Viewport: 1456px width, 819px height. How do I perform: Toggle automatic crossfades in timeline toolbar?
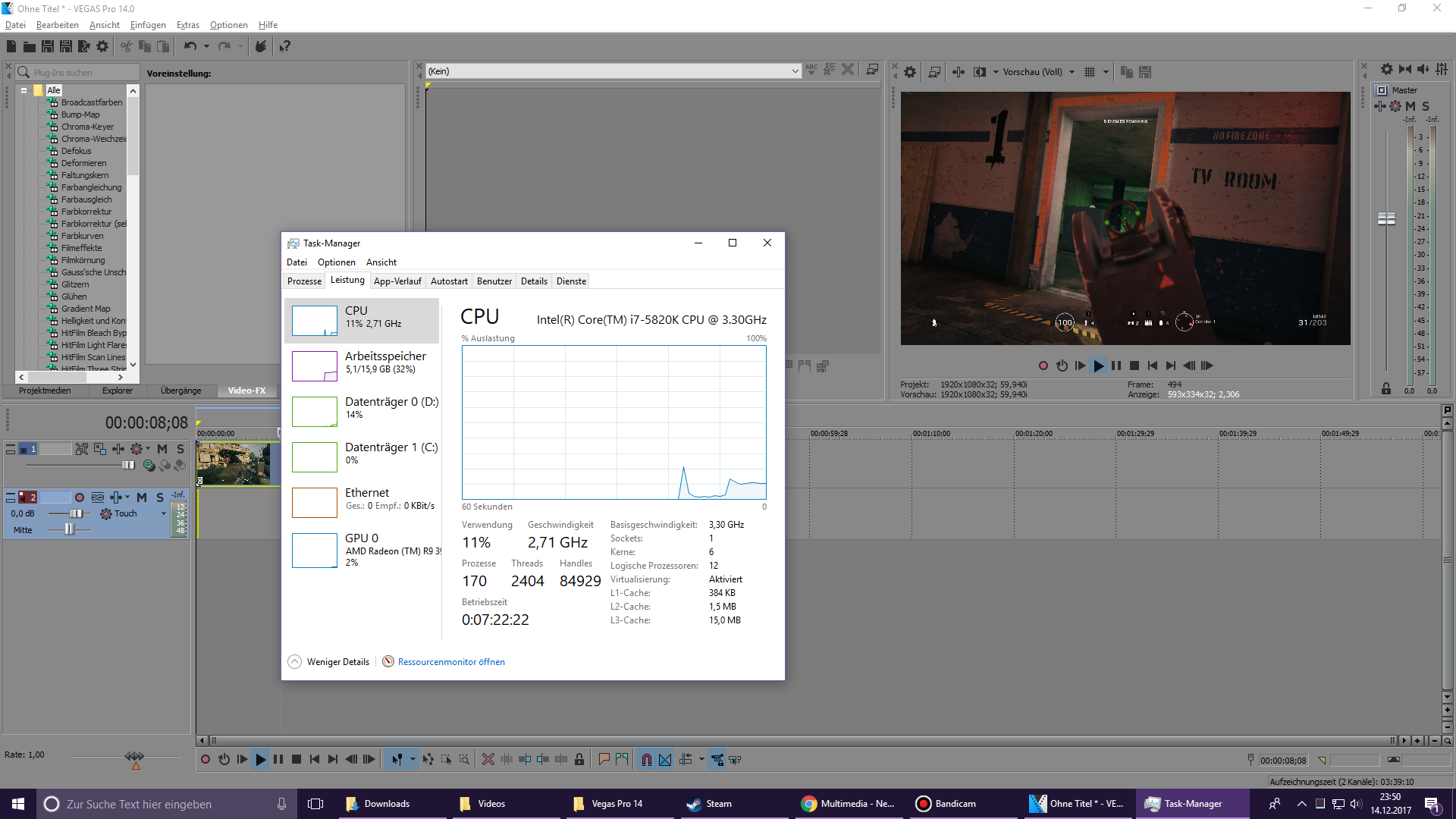665,760
